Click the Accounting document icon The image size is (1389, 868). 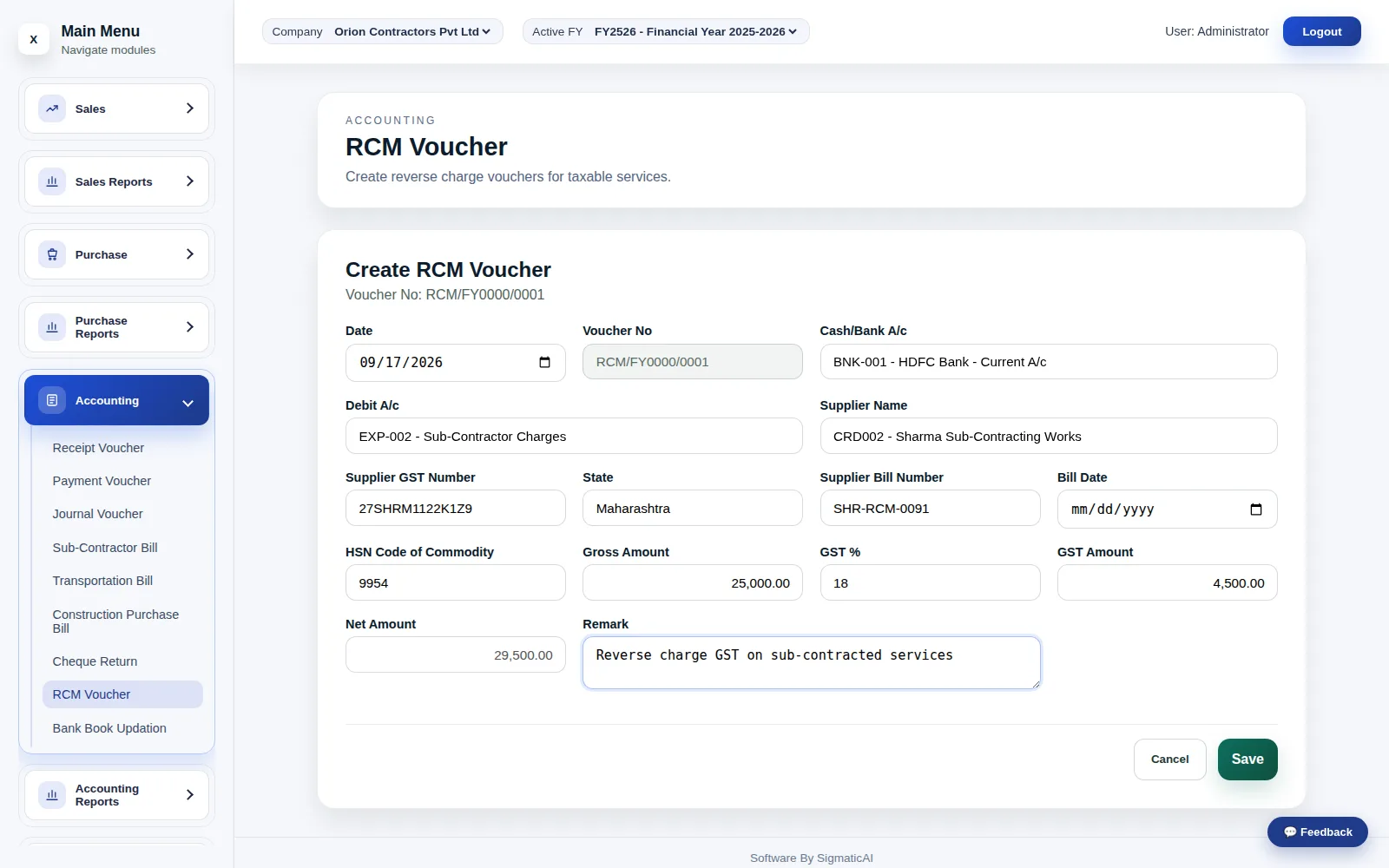[x=52, y=400]
